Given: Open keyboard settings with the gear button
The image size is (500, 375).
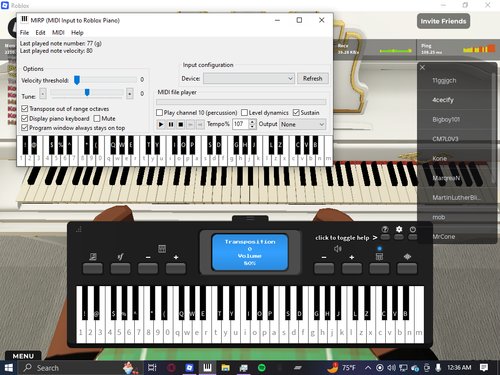Looking at the screenshot, I should point(399,237).
